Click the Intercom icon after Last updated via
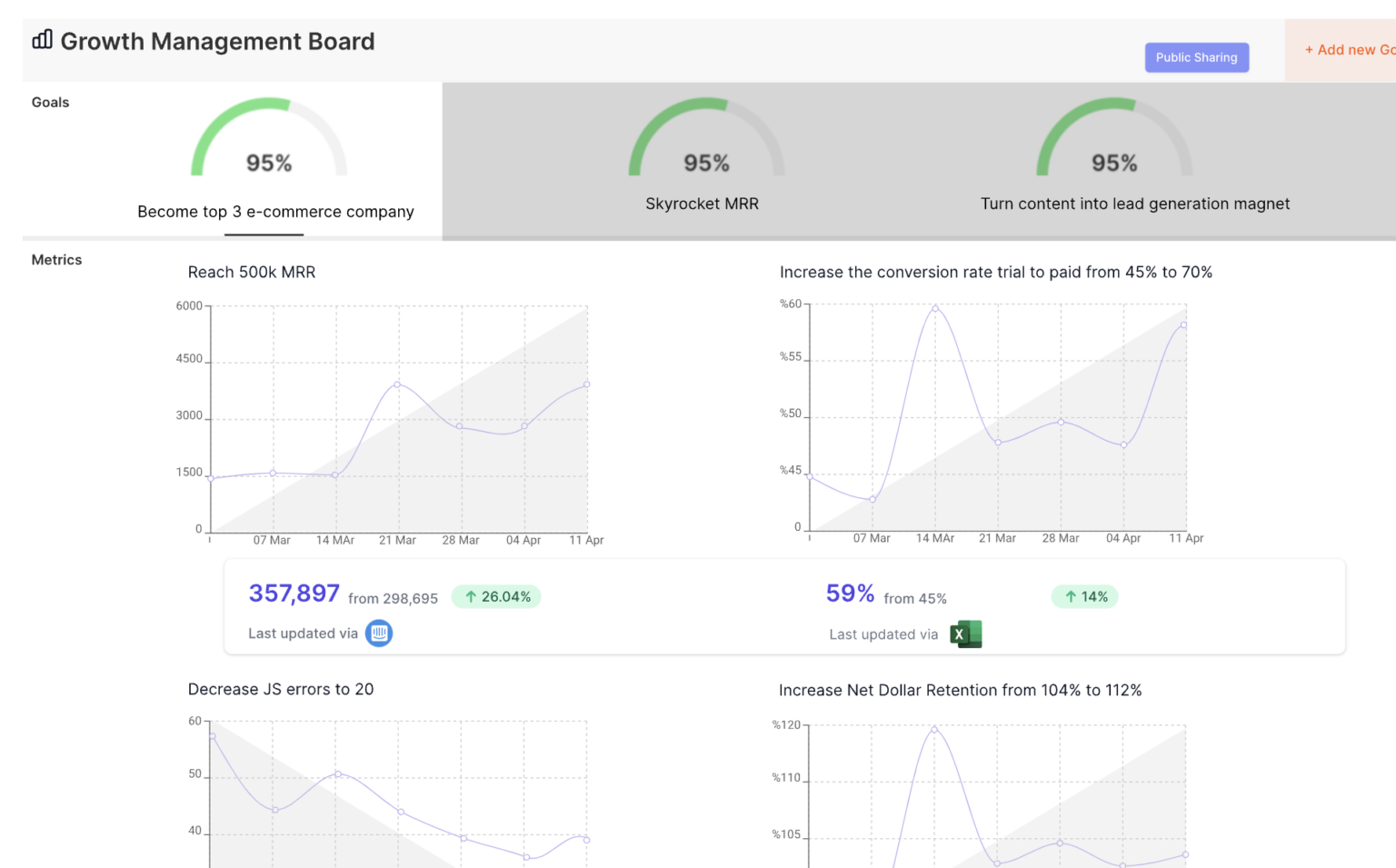 pos(379,633)
